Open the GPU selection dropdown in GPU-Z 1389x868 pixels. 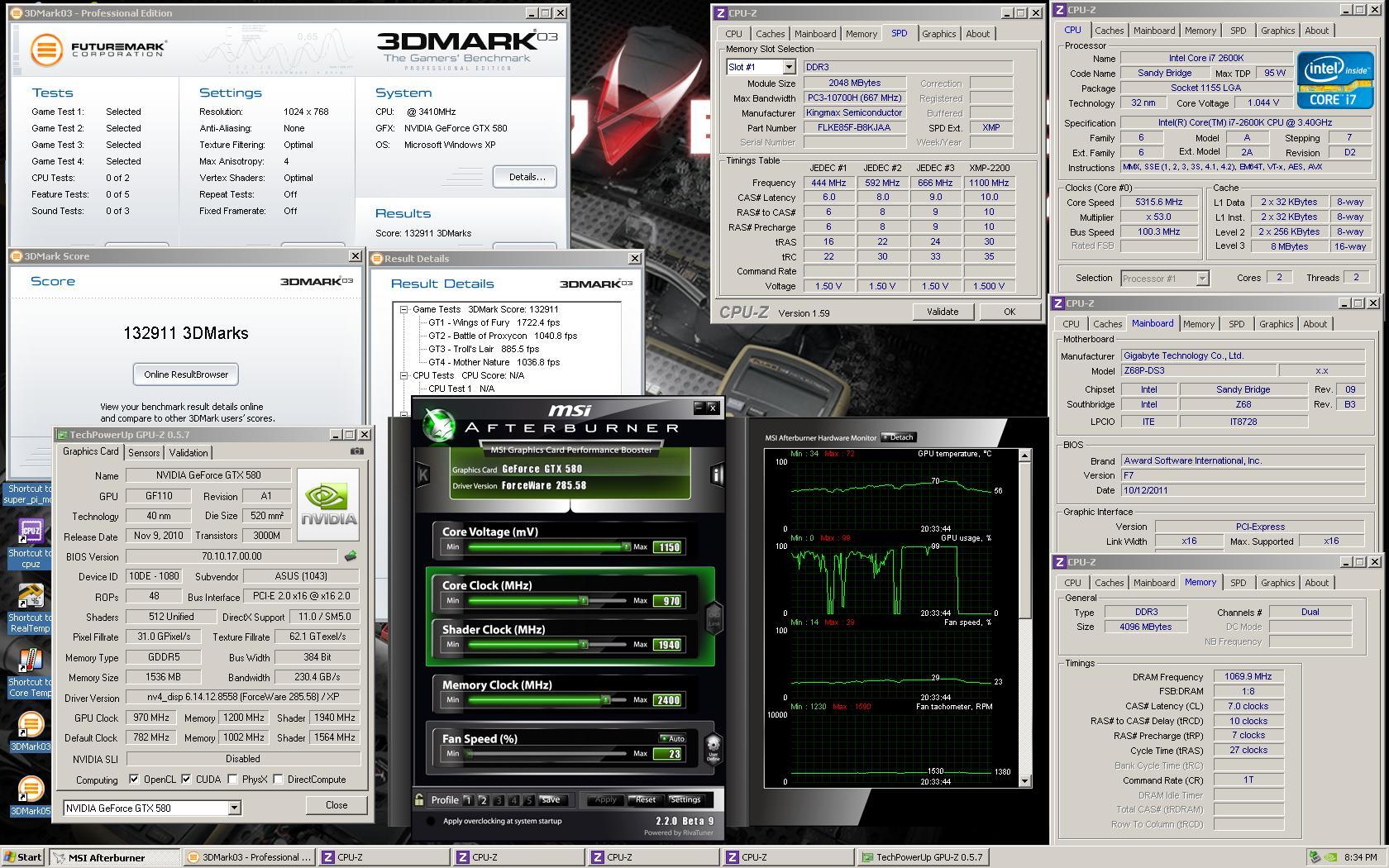(234, 808)
